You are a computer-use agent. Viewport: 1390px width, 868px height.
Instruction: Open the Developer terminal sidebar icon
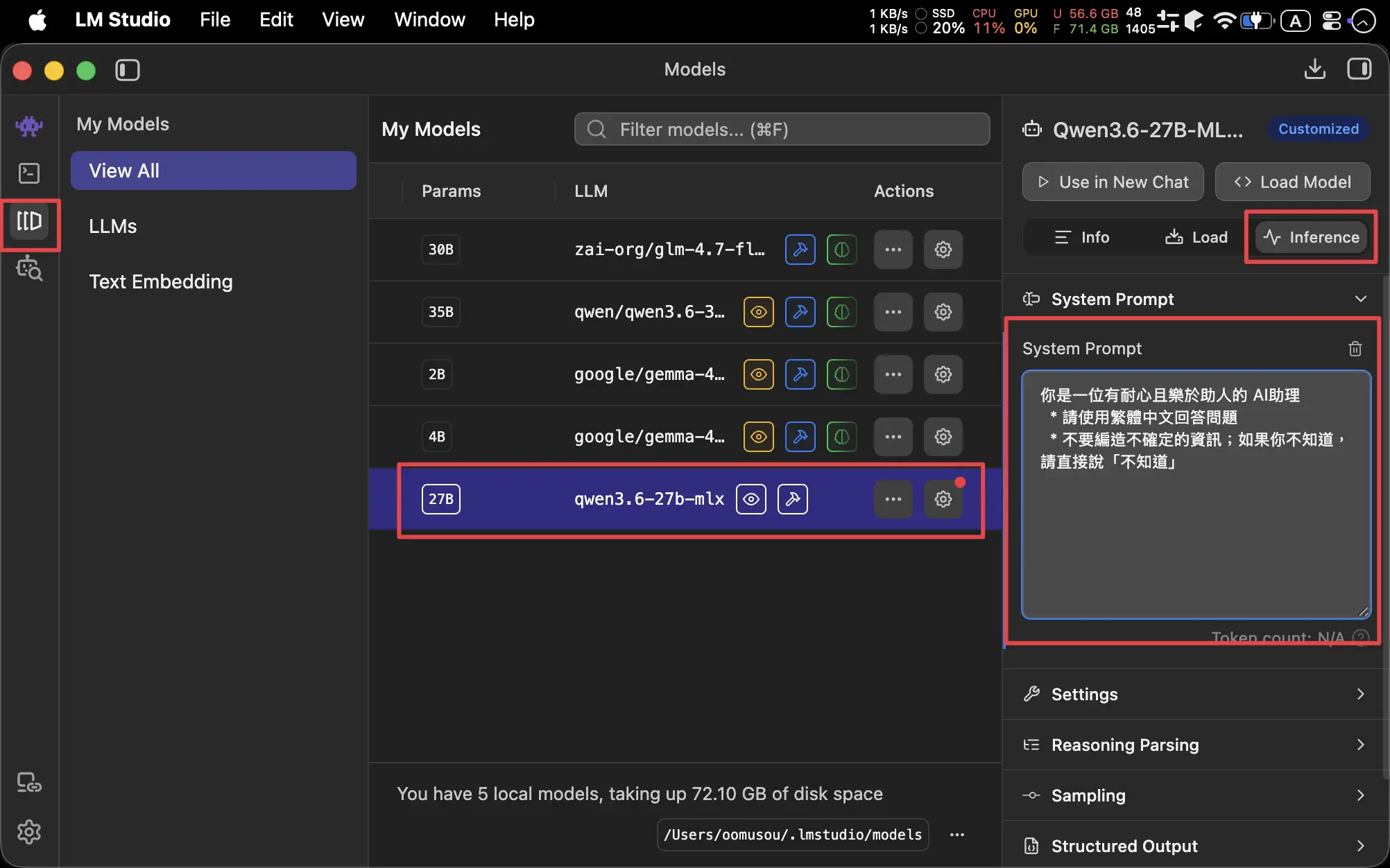[29, 173]
